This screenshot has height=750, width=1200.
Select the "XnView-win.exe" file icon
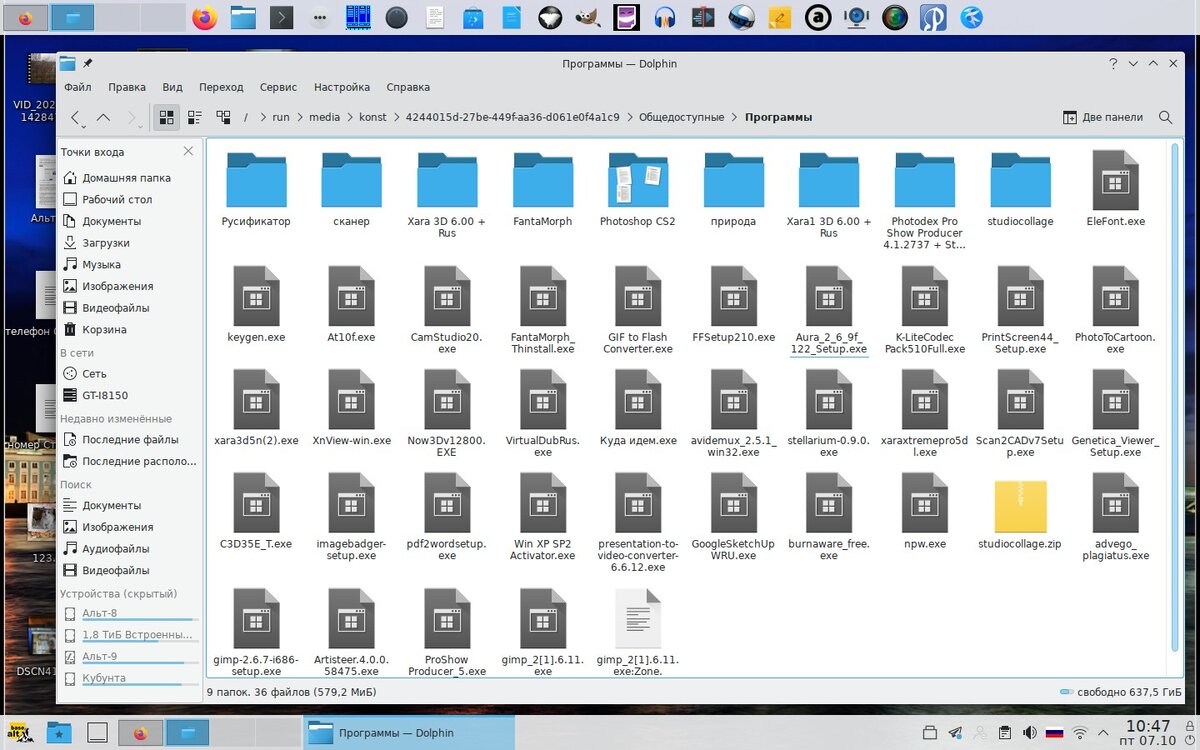(352, 399)
